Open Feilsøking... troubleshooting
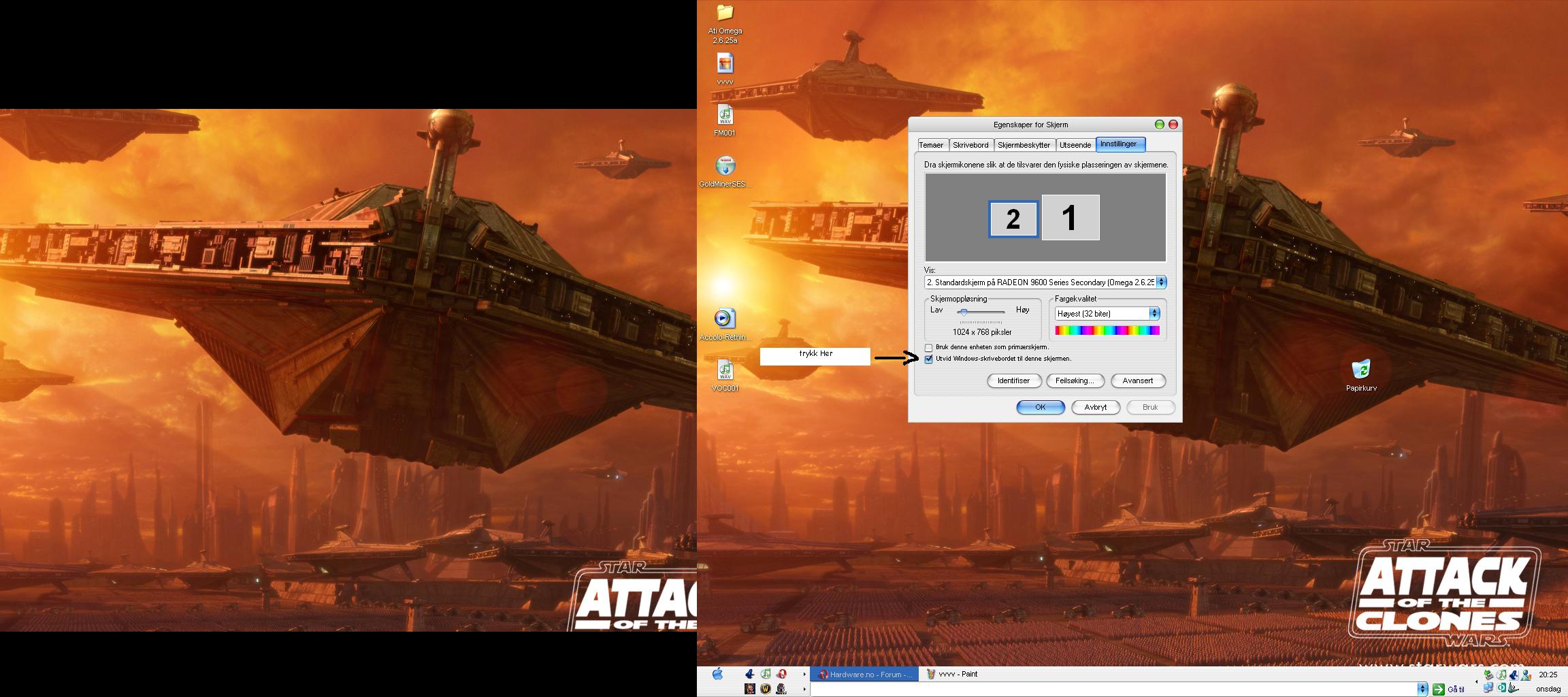 pos(1075,380)
